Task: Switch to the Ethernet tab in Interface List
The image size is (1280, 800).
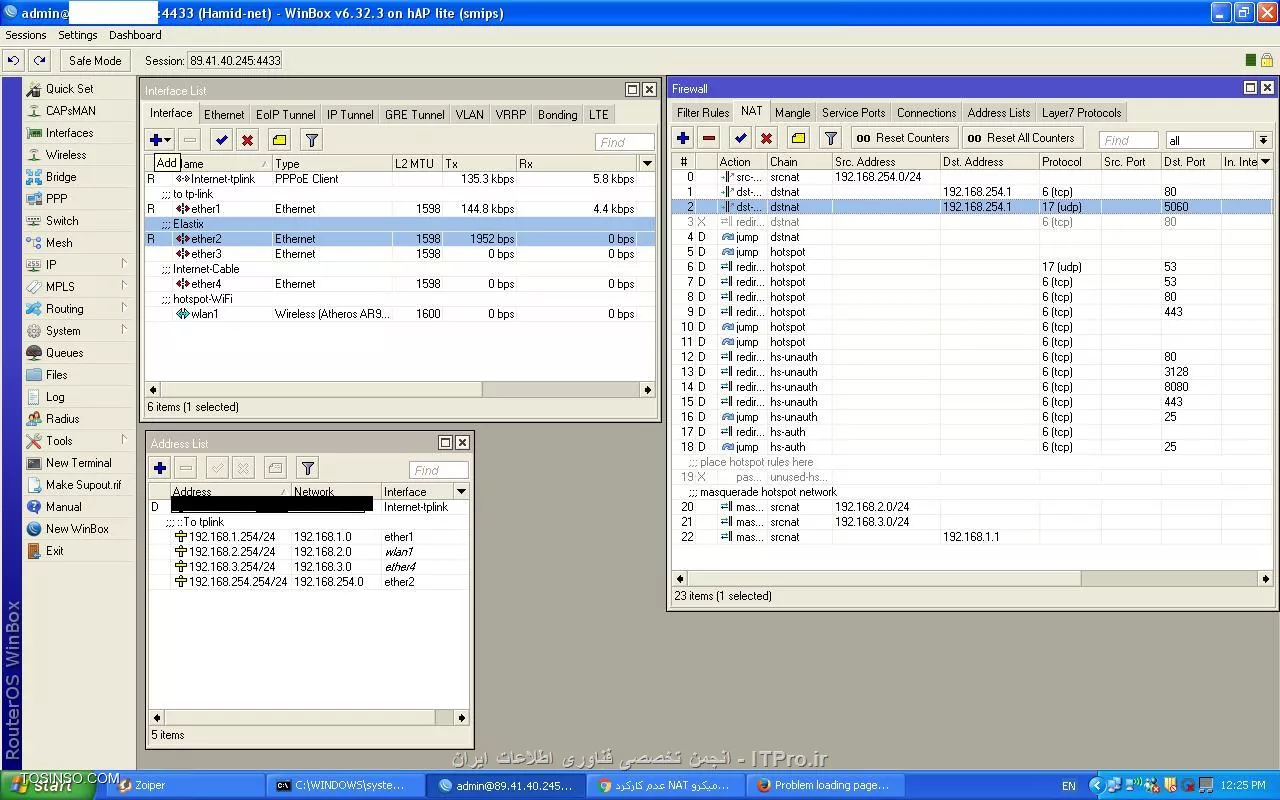Action: pyautogui.click(x=224, y=115)
